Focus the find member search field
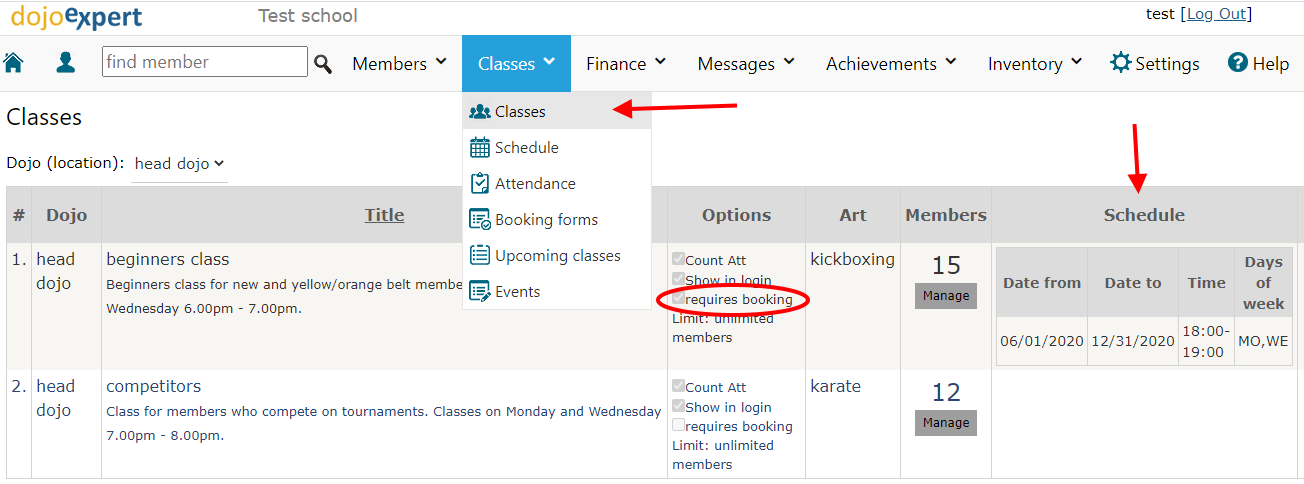 (205, 62)
